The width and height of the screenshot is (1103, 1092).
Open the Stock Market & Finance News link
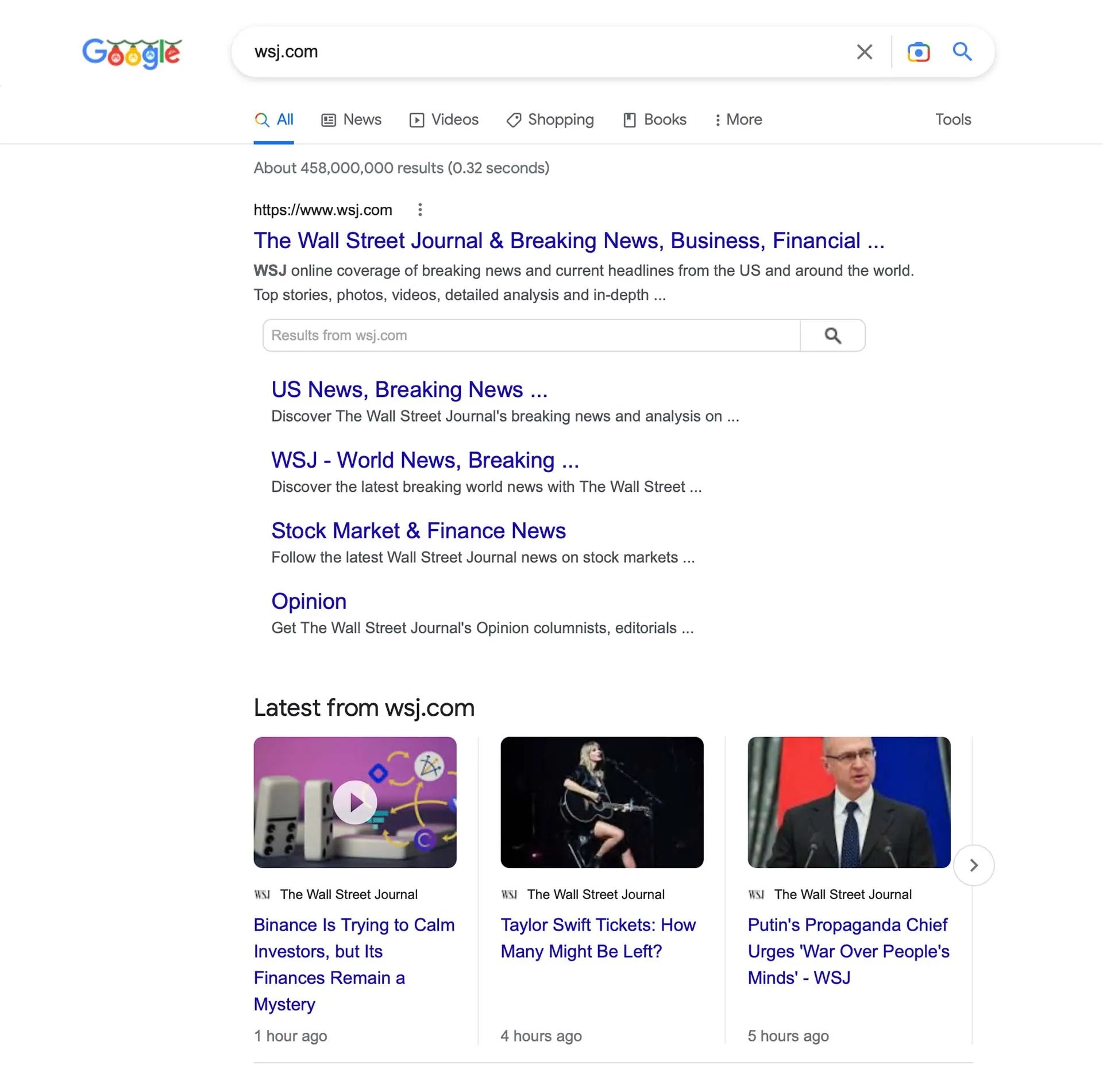418,531
